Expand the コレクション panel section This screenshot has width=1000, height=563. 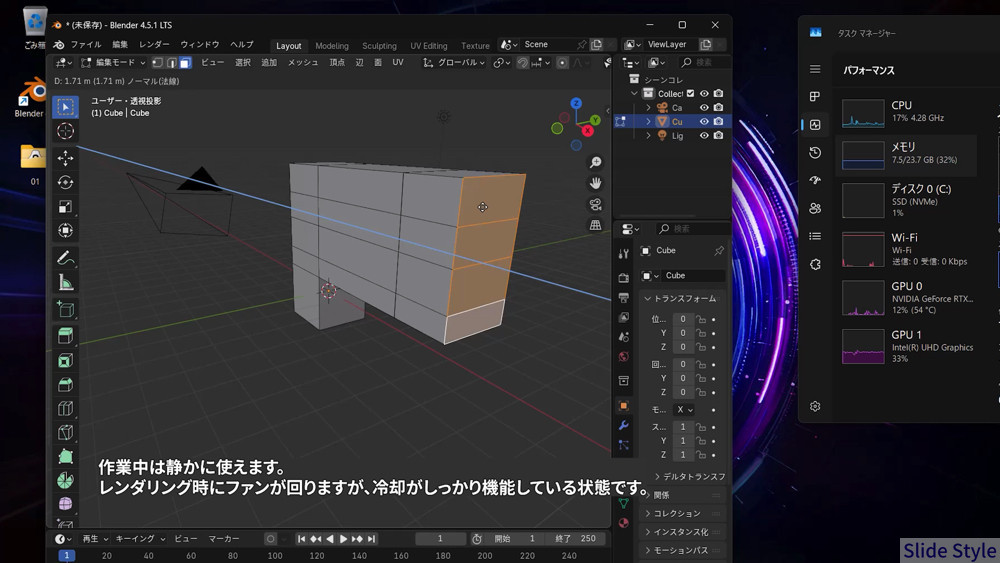[x=677, y=513]
